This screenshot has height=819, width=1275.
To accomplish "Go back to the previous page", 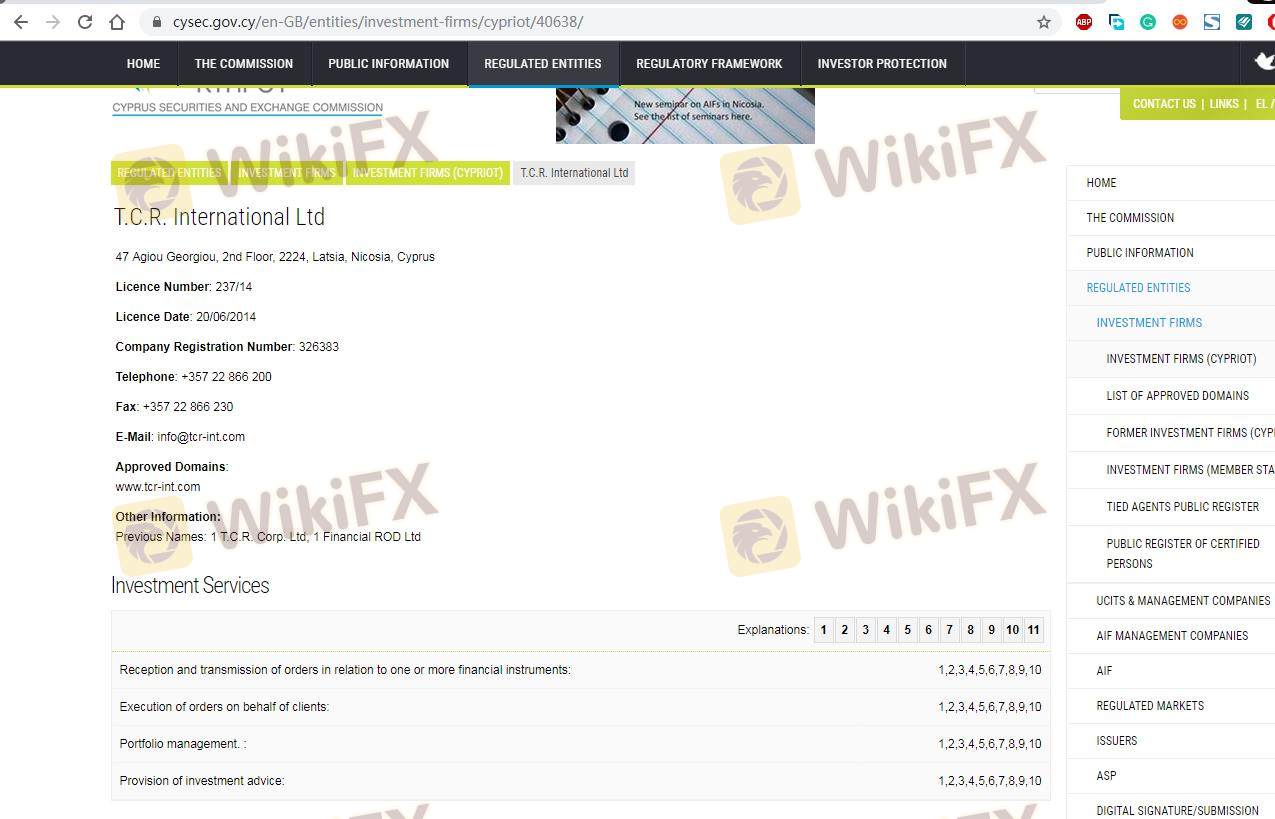I will [x=21, y=21].
